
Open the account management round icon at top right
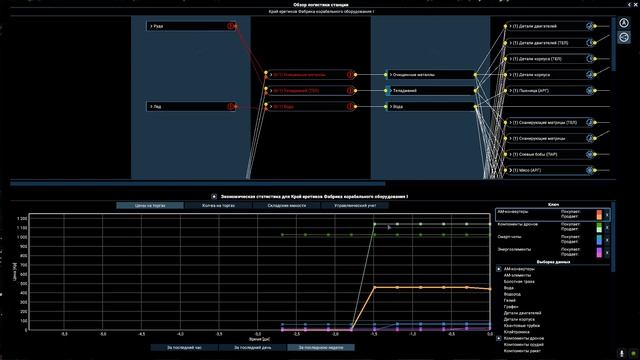click(624, 23)
